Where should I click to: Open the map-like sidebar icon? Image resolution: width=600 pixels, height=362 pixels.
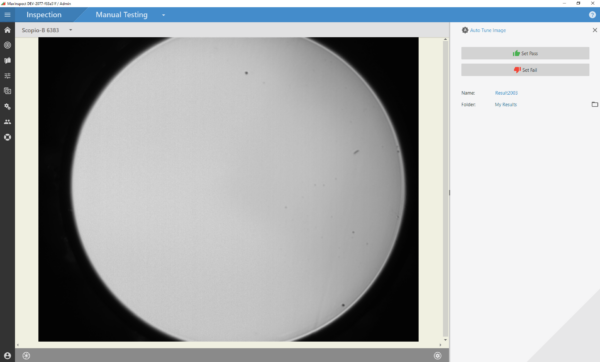(7, 60)
